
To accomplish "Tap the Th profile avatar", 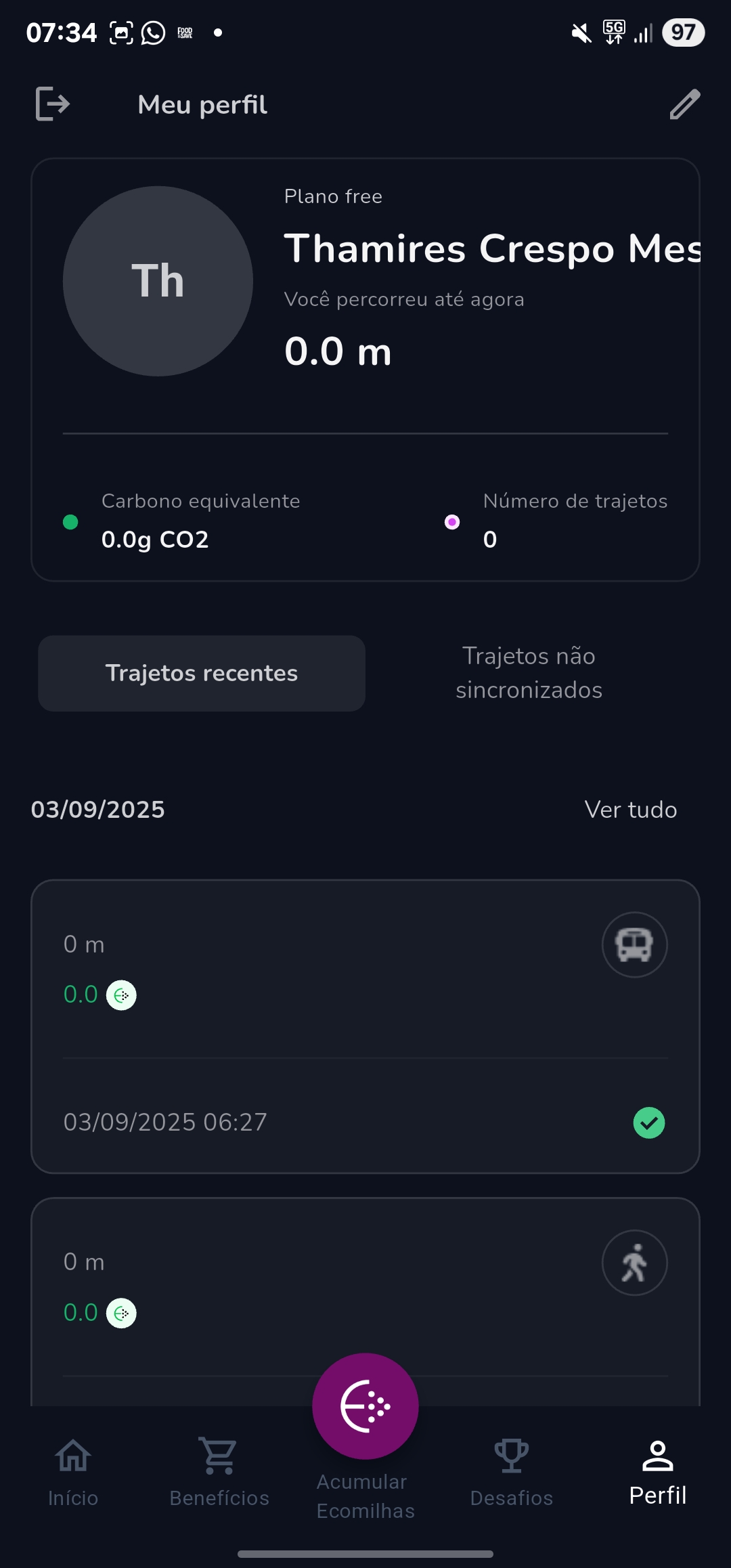I will (158, 281).
